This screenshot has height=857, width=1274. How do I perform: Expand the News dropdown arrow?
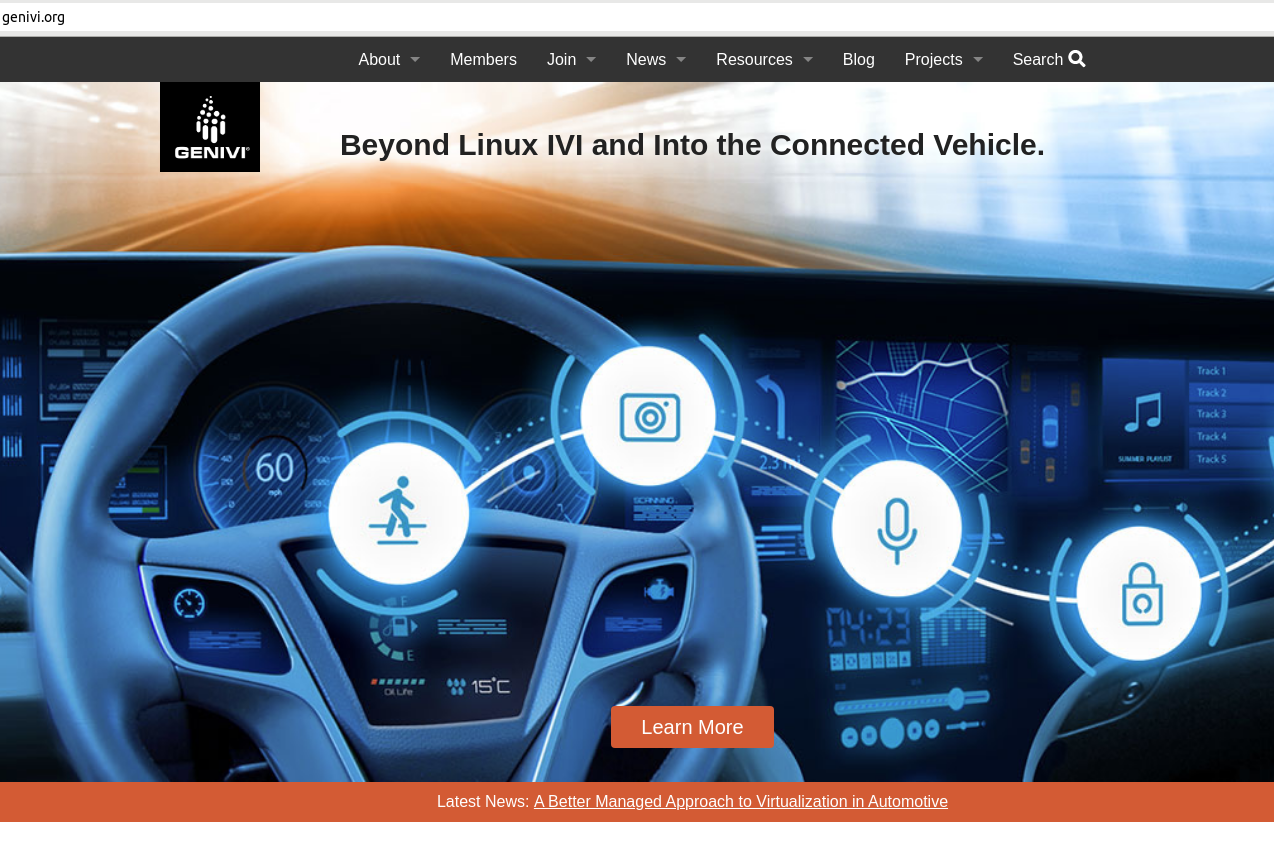681,60
